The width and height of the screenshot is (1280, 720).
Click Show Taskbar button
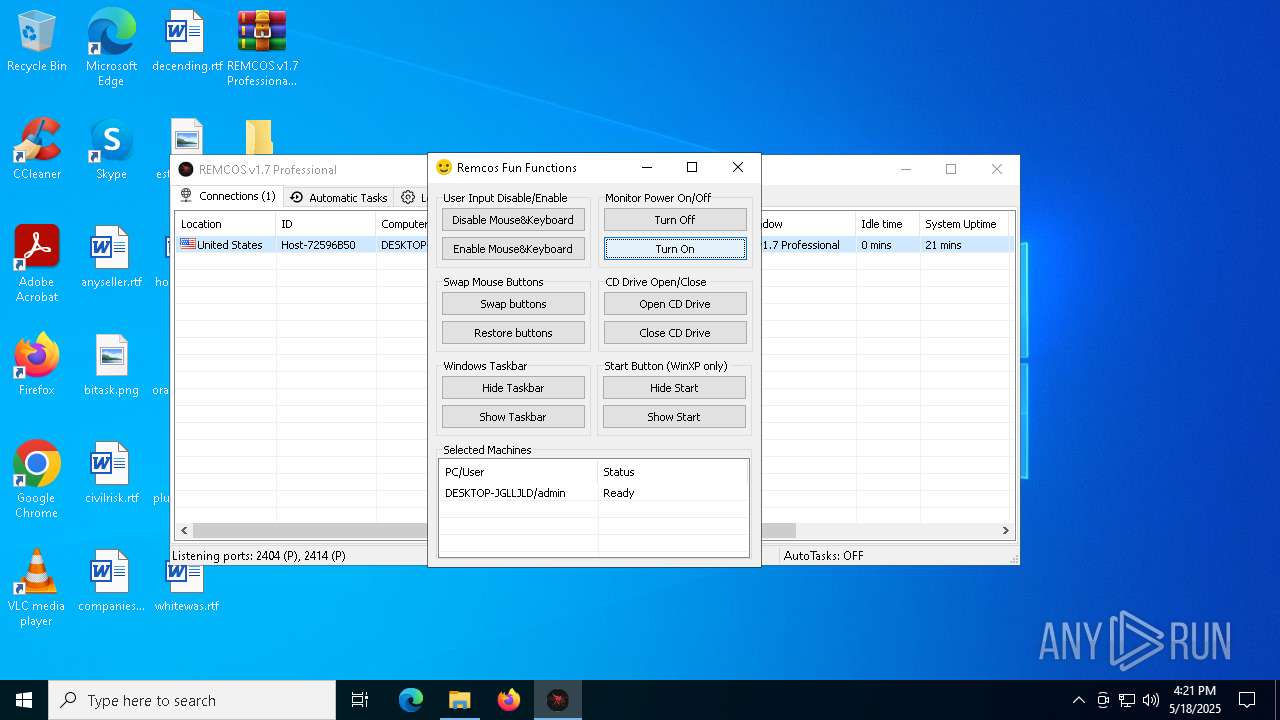[x=513, y=417]
